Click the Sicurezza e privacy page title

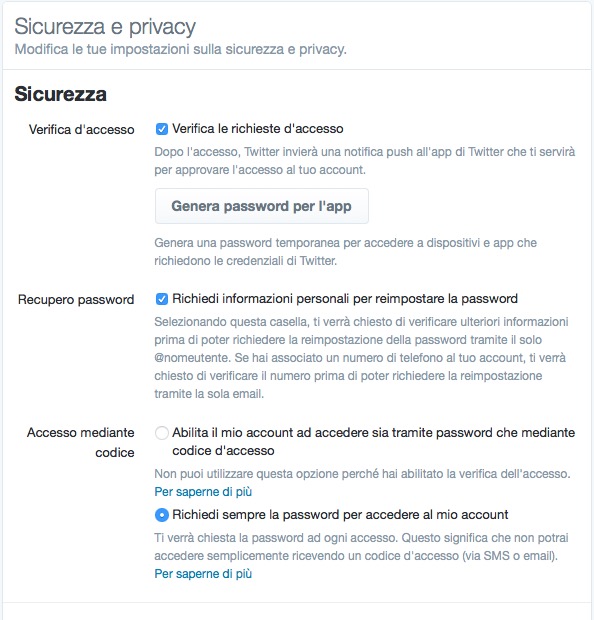click(105, 27)
